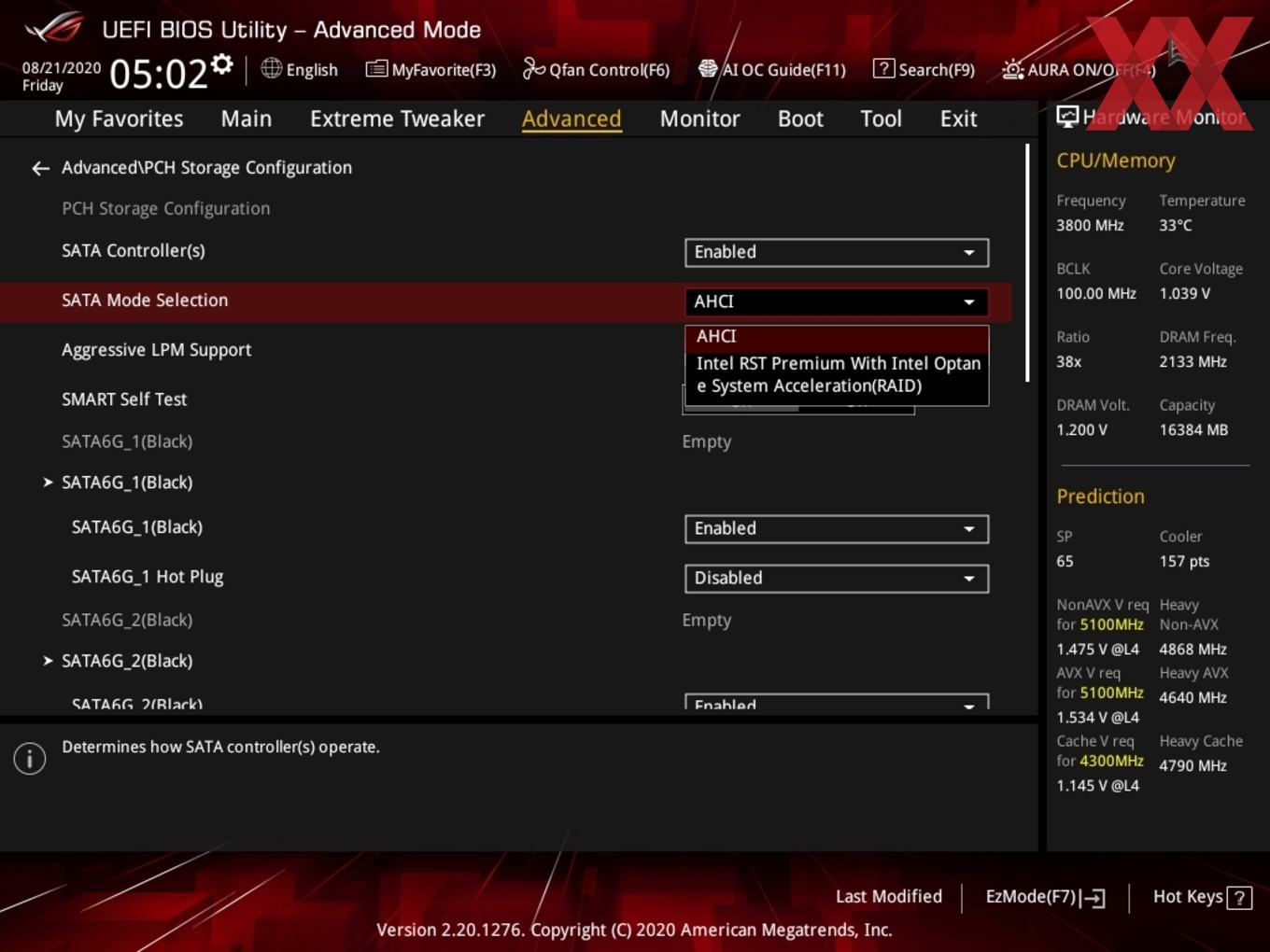
Task: Select SMART Self Test row
Action: tap(504, 399)
